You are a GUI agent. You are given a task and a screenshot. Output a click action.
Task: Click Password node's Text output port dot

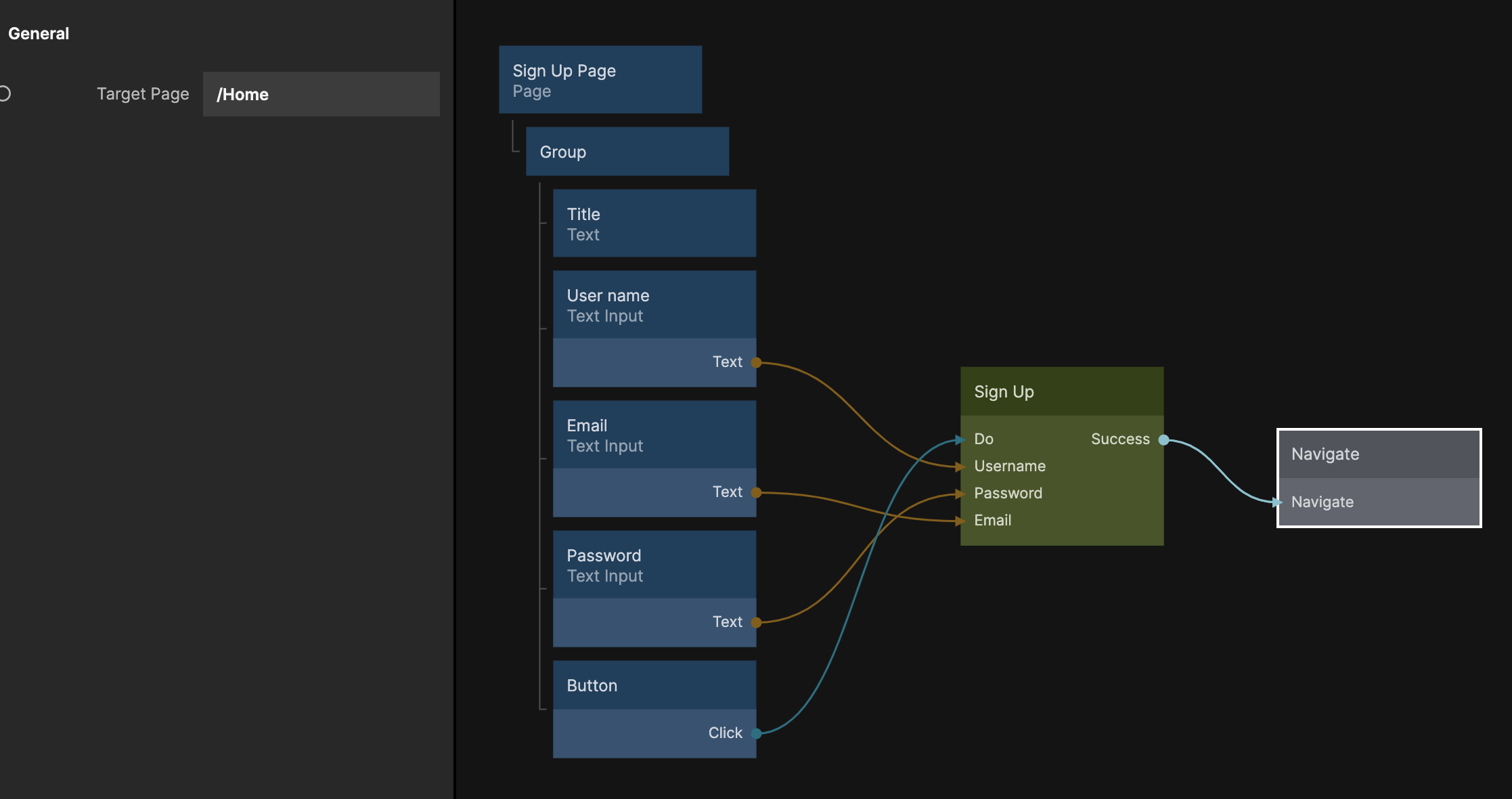click(x=757, y=622)
